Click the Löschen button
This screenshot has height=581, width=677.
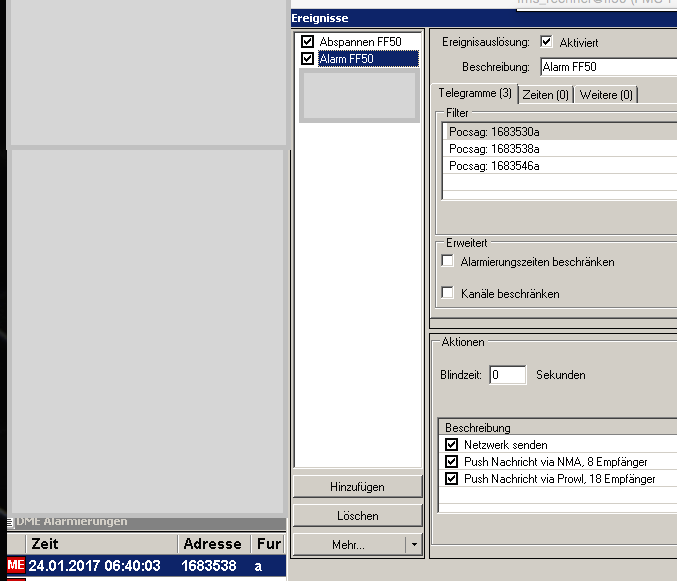[357, 516]
